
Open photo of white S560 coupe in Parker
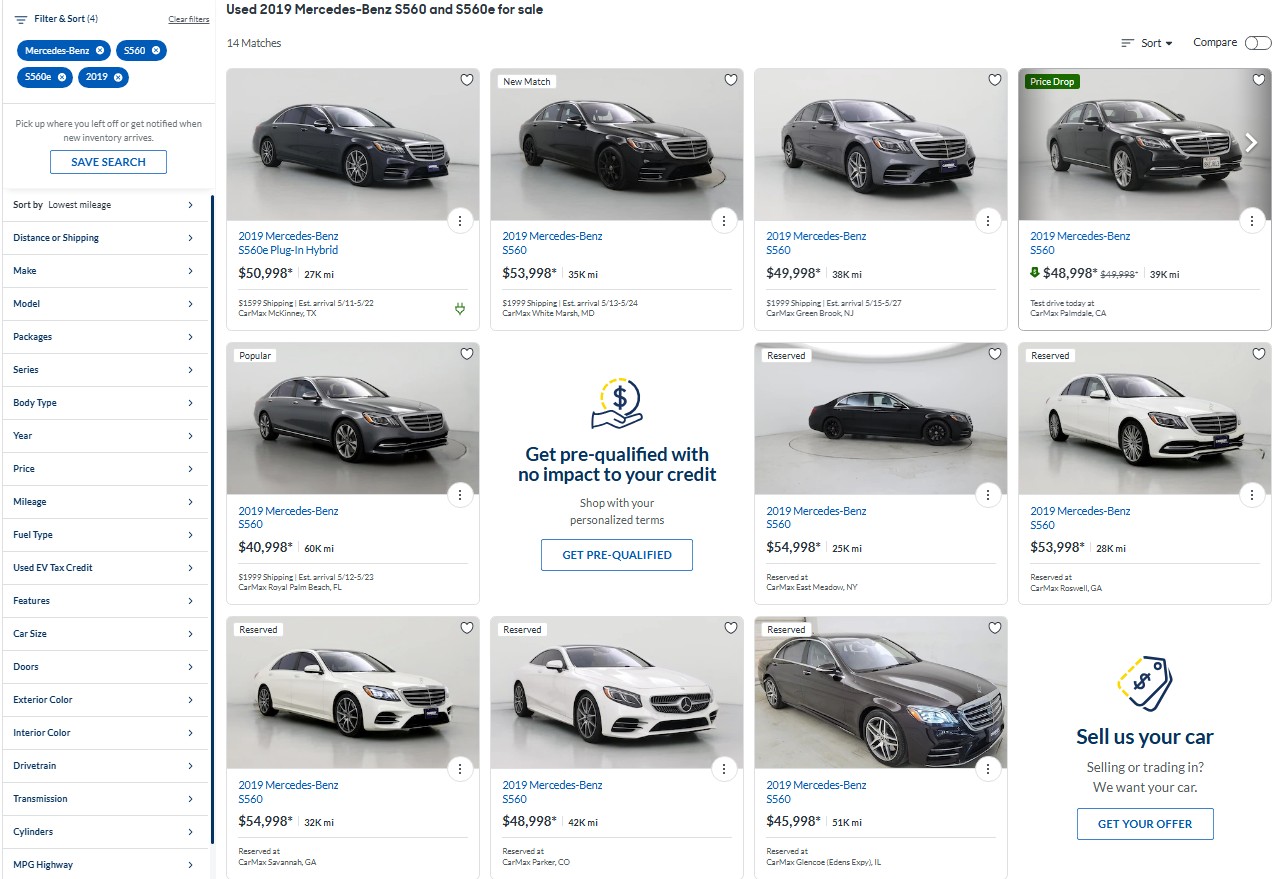(x=617, y=693)
